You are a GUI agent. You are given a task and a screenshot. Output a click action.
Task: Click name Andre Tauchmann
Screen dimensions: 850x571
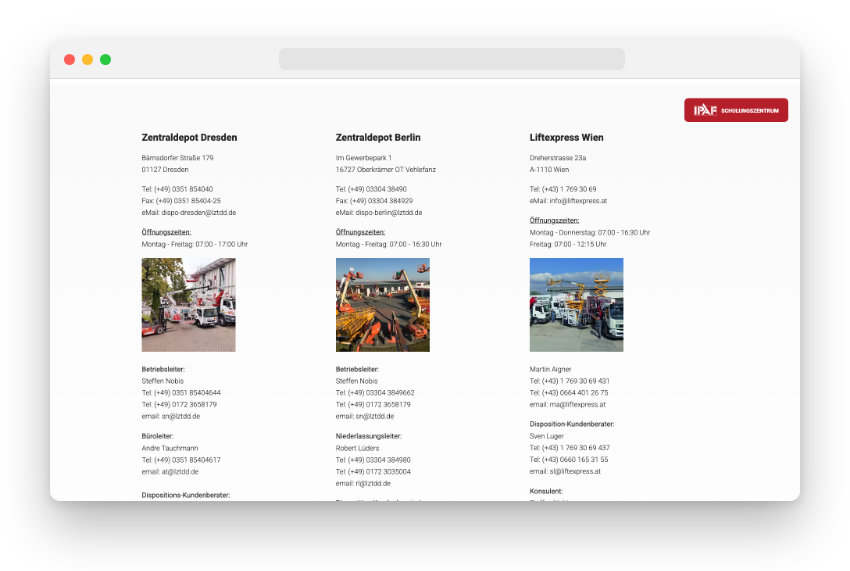170,448
